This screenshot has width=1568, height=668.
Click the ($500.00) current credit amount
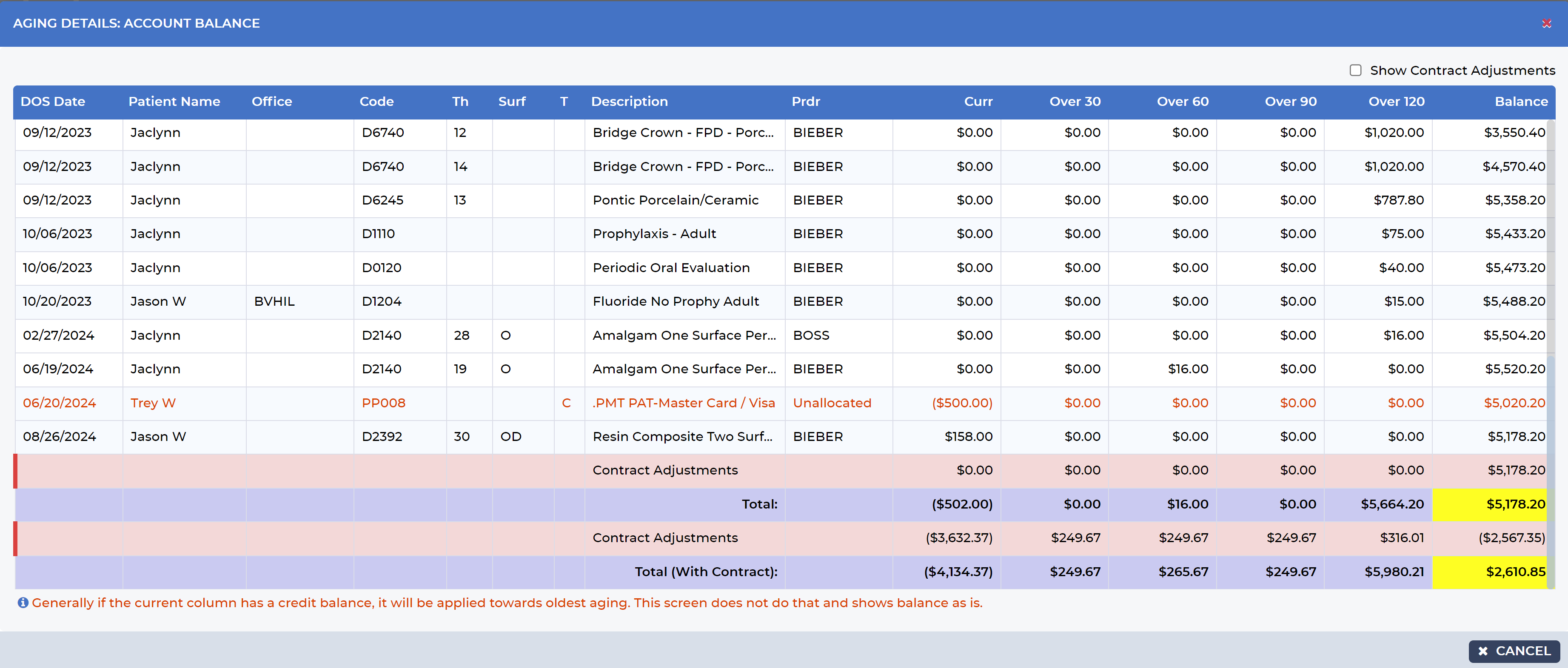[x=962, y=403]
